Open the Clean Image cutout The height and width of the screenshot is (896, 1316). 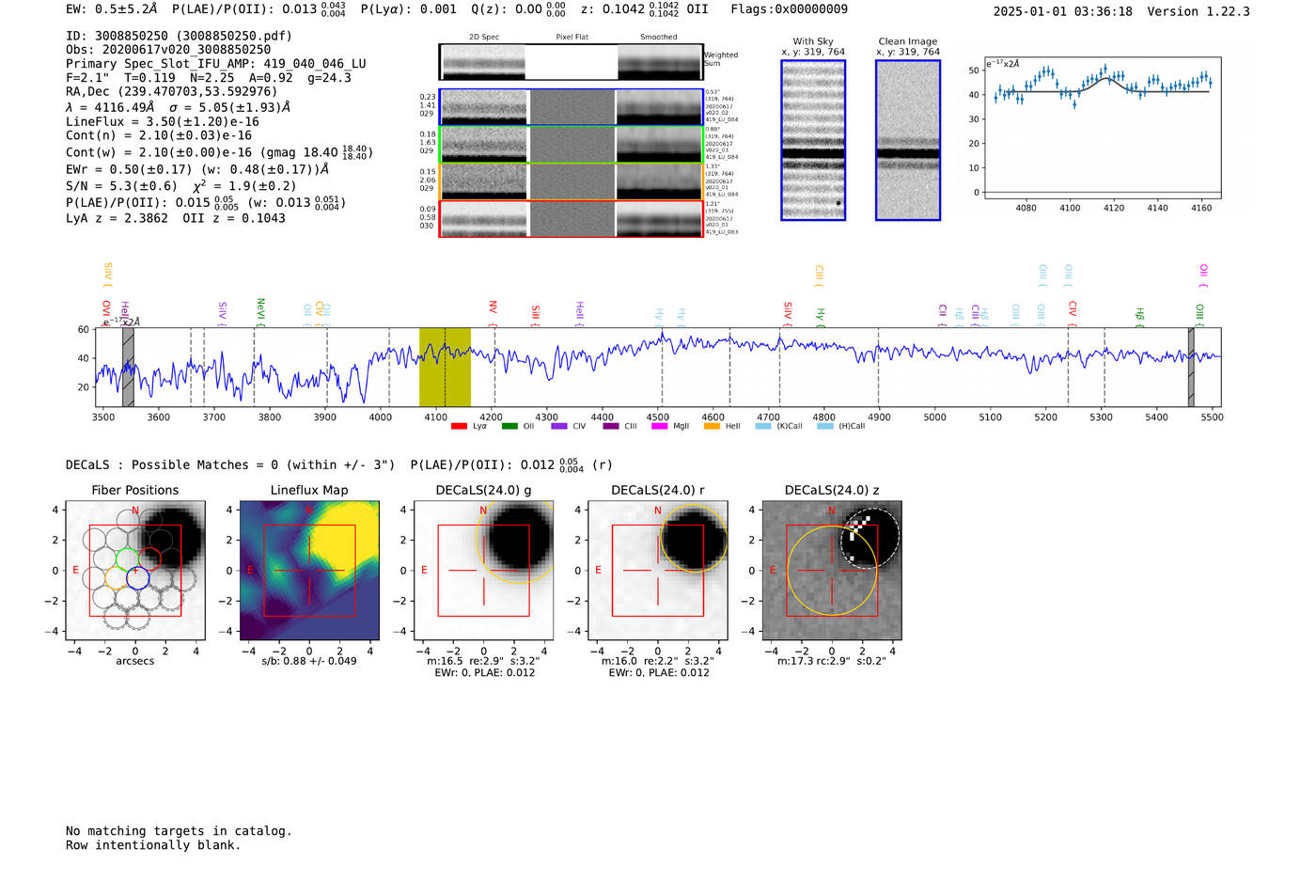(908, 140)
